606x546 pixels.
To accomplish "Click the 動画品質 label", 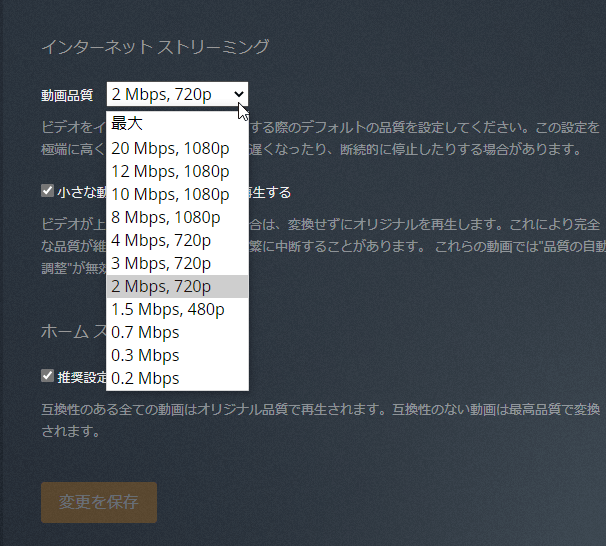I will click(x=67, y=95).
